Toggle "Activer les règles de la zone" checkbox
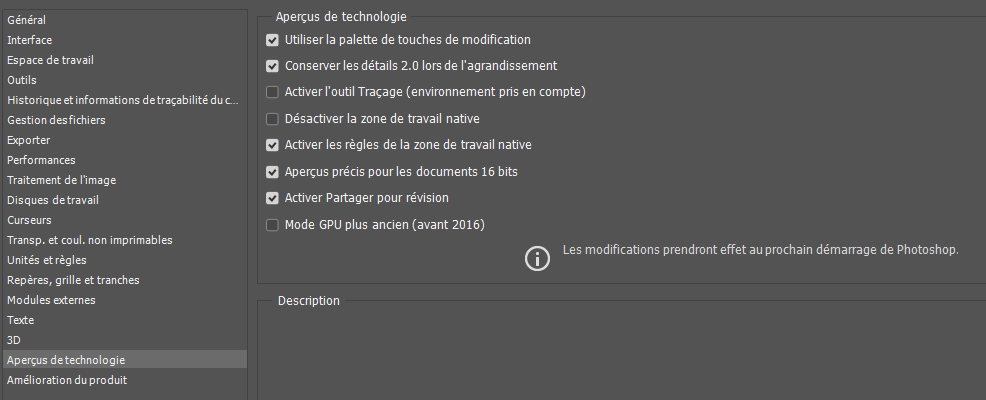Screen dimensions: 986x400 (273, 145)
